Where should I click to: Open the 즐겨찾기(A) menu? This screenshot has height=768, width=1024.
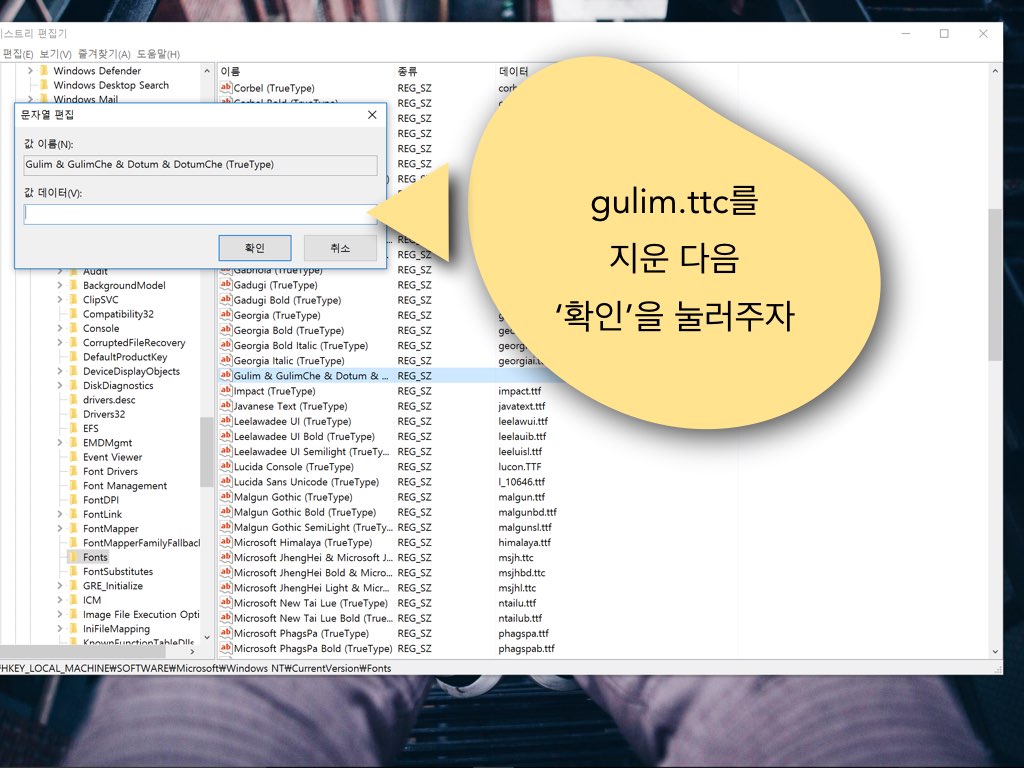[x=104, y=54]
